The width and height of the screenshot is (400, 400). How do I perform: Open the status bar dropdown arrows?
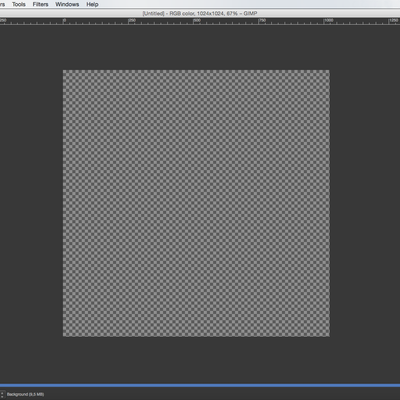(2, 394)
